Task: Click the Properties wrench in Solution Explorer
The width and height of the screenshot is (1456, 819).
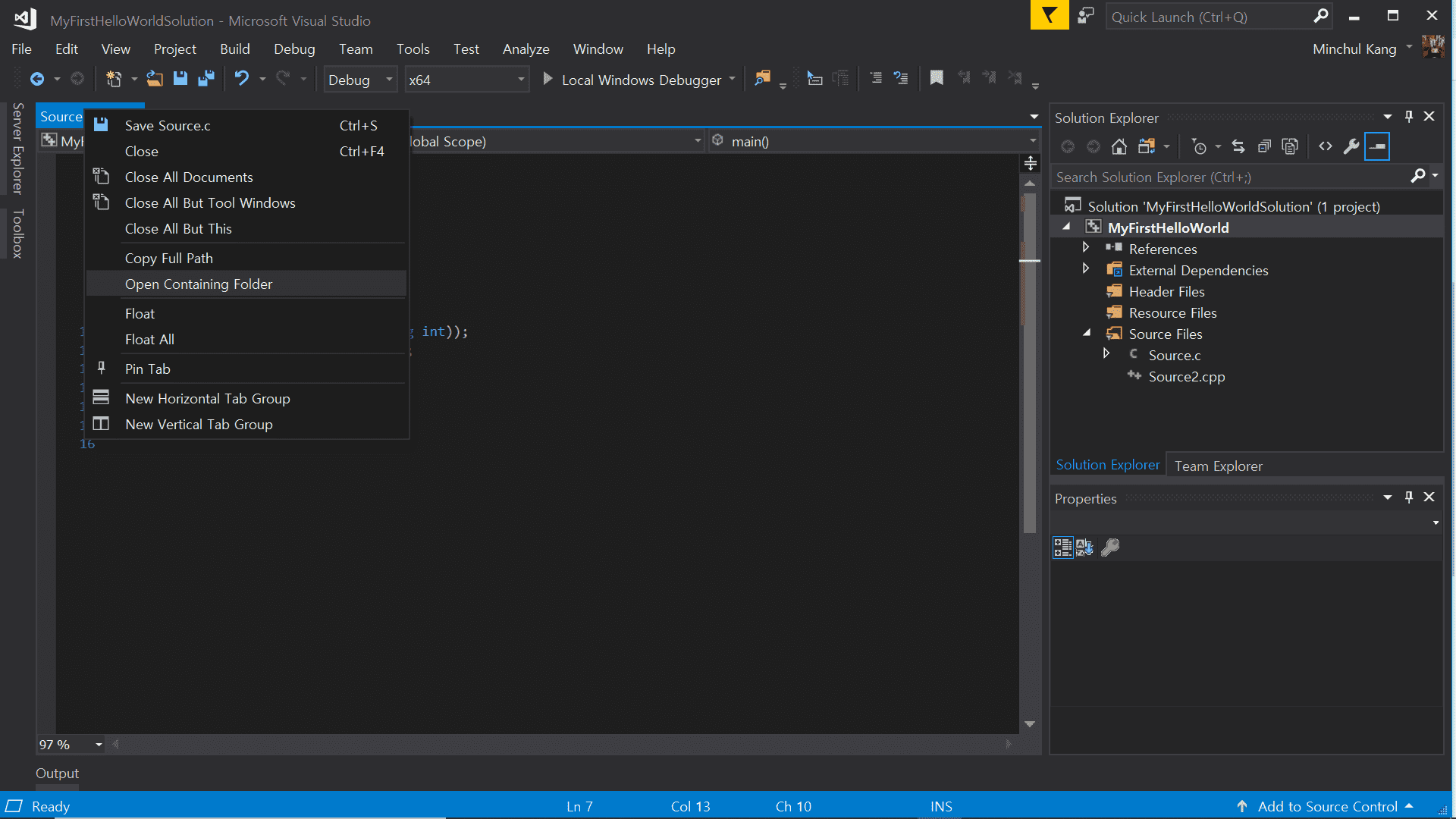Action: (x=1351, y=146)
